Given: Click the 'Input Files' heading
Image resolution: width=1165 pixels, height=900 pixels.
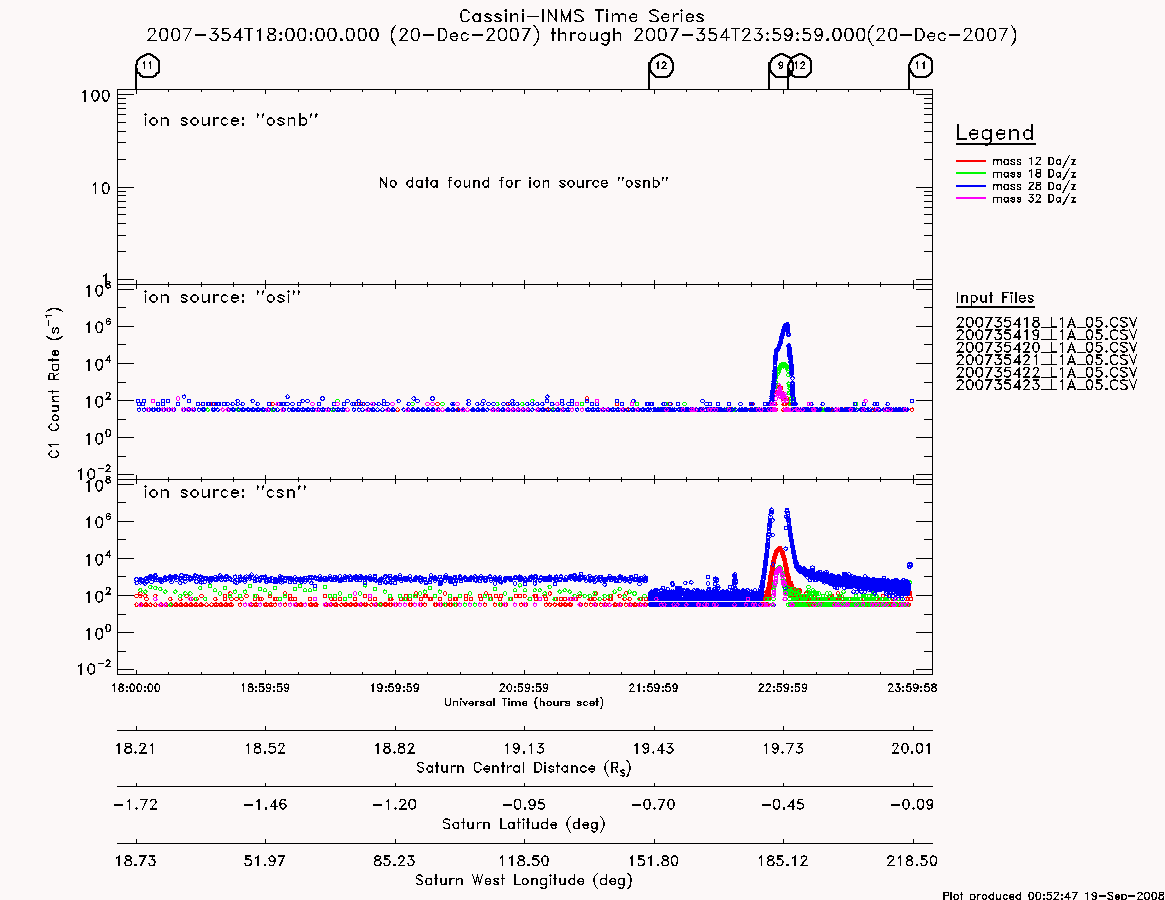Looking at the screenshot, I should tap(995, 298).
